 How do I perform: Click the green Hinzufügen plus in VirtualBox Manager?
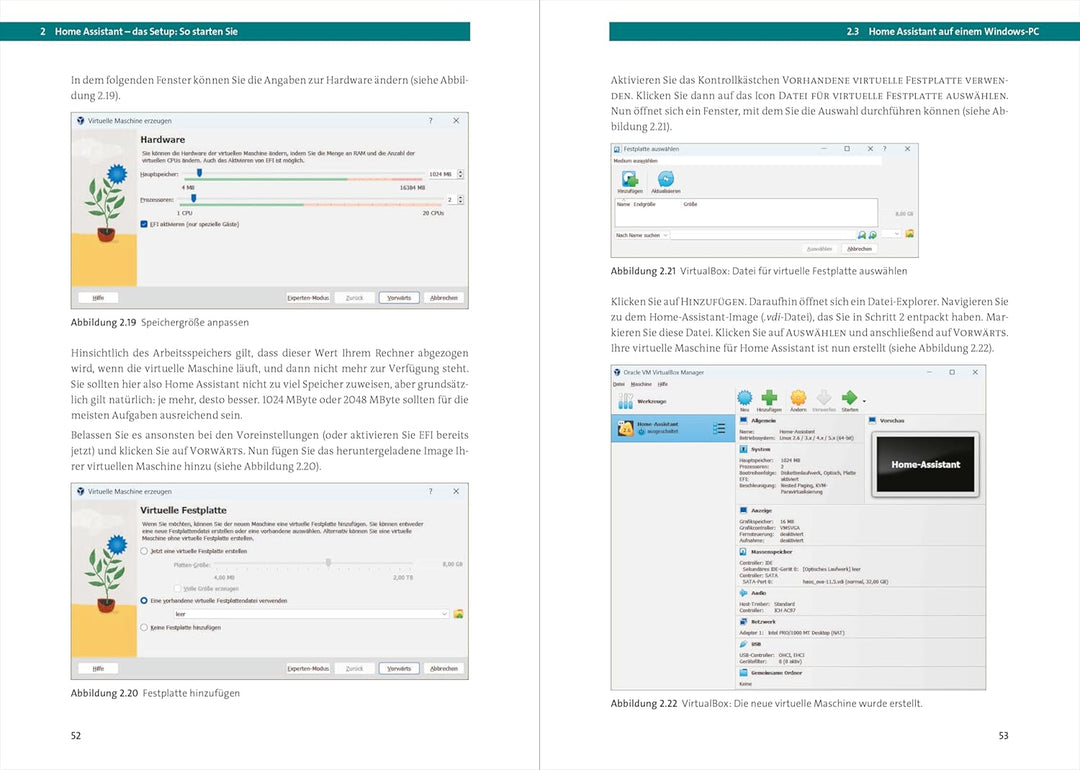coord(769,399)
